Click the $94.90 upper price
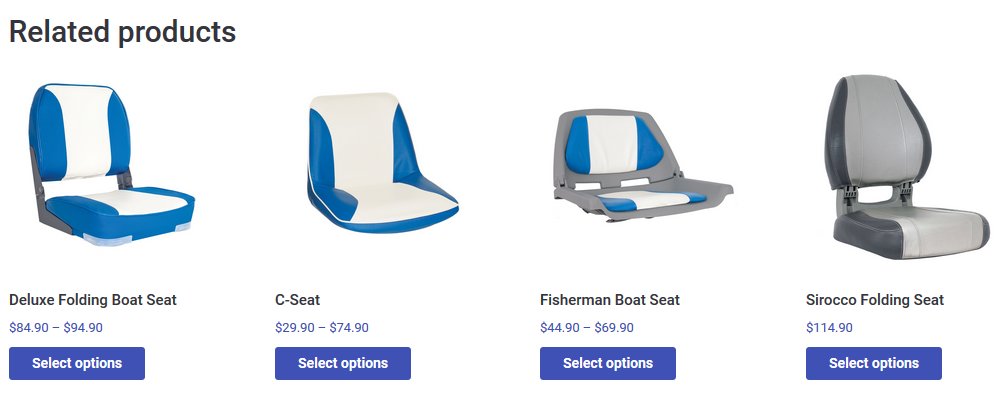This screenshot has width=999, height=403. (x=83, y=327)
